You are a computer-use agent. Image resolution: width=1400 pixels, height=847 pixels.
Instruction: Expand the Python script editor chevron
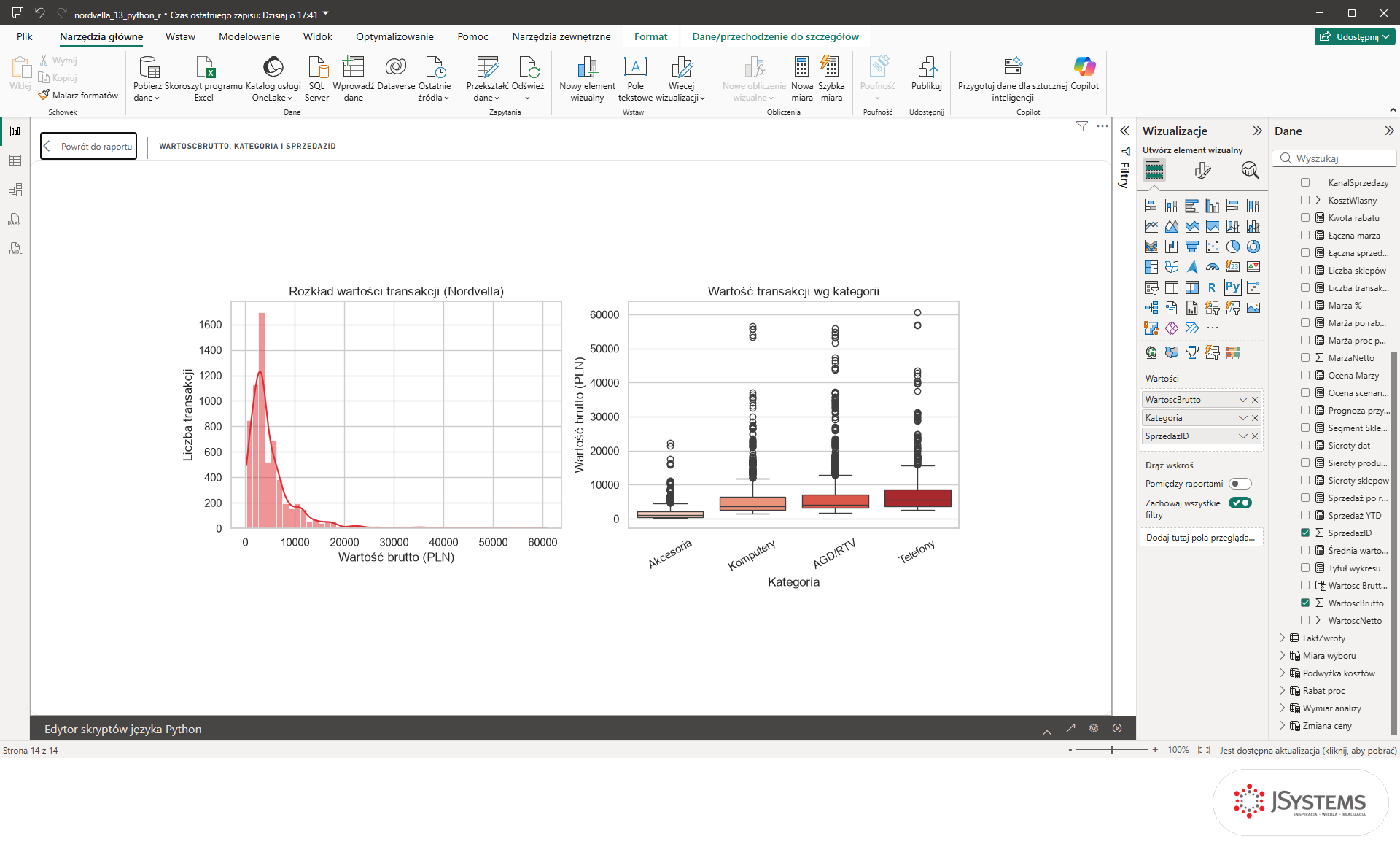coord(1047,730)
